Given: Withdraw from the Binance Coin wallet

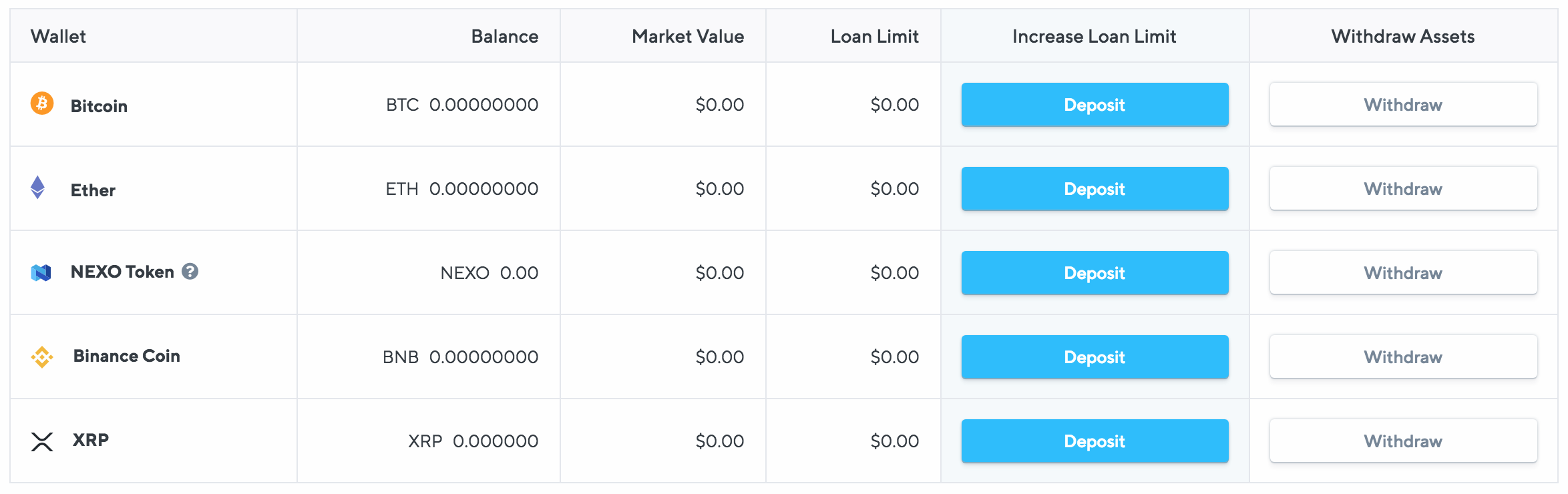Looking at the screenshot, I should pyautogui.click(x=1403, y=357).
